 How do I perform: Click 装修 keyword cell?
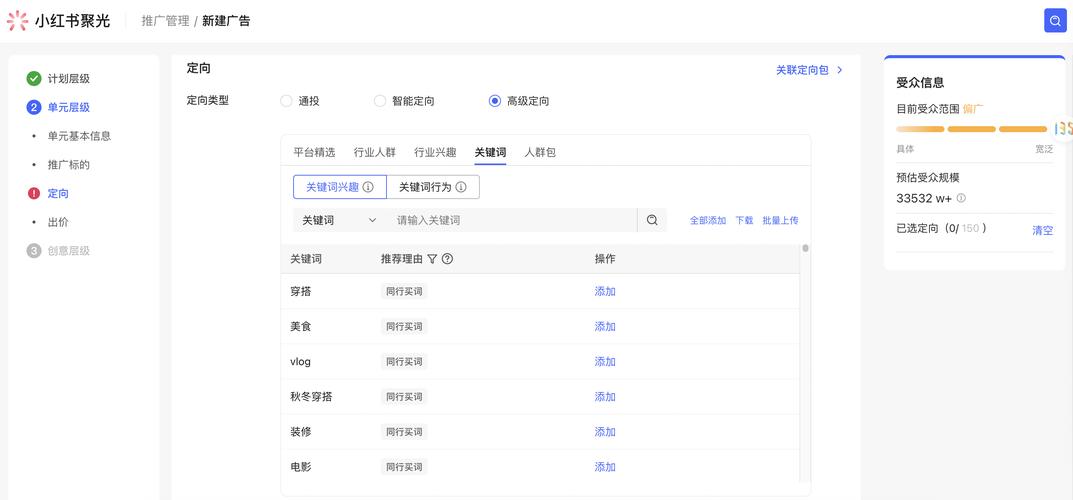click(x=301, y=432)
